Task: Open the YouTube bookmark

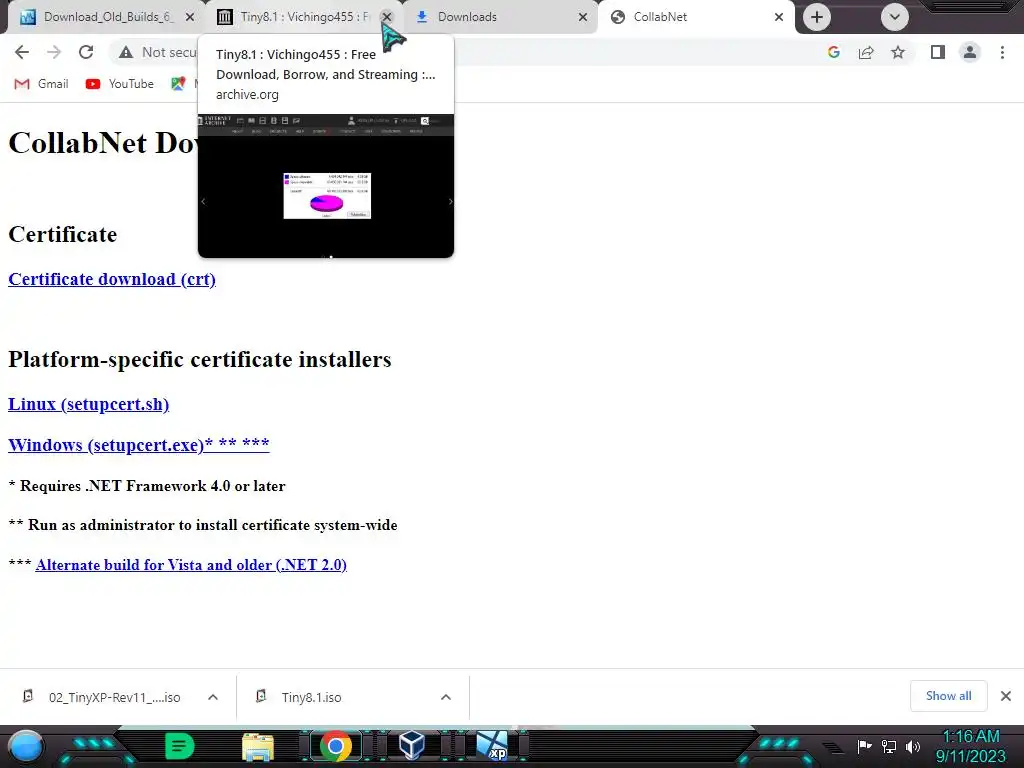Action: 120,84
